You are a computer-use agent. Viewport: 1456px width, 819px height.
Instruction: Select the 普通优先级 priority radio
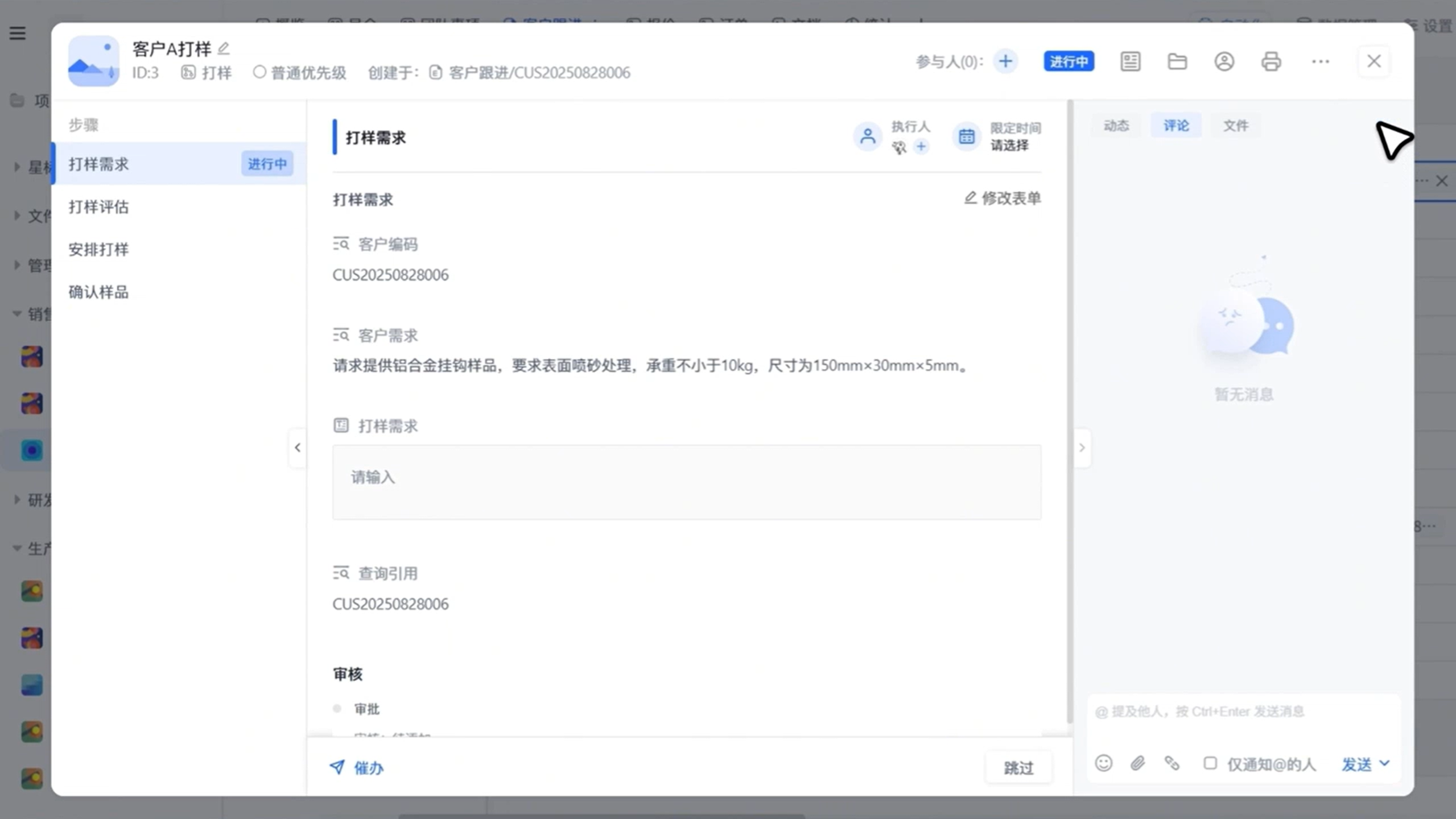[x=259, y=72]
